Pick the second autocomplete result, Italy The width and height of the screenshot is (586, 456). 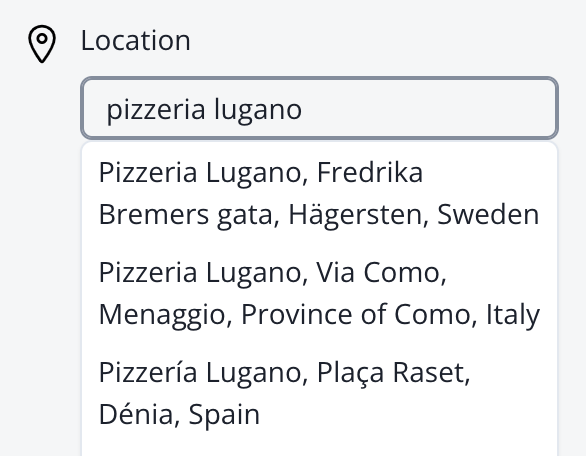(x=320, y=293)
